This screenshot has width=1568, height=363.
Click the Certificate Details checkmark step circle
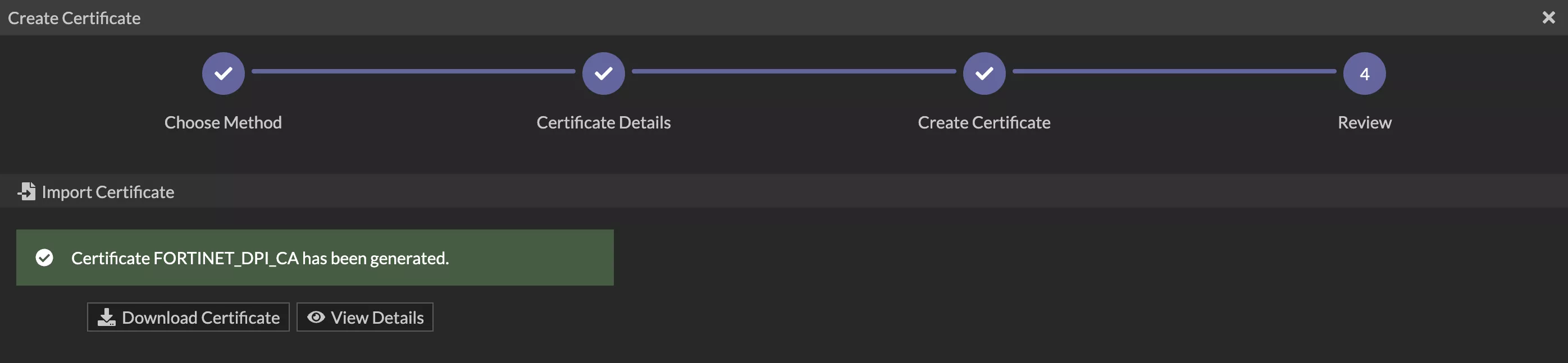[603, 73]
